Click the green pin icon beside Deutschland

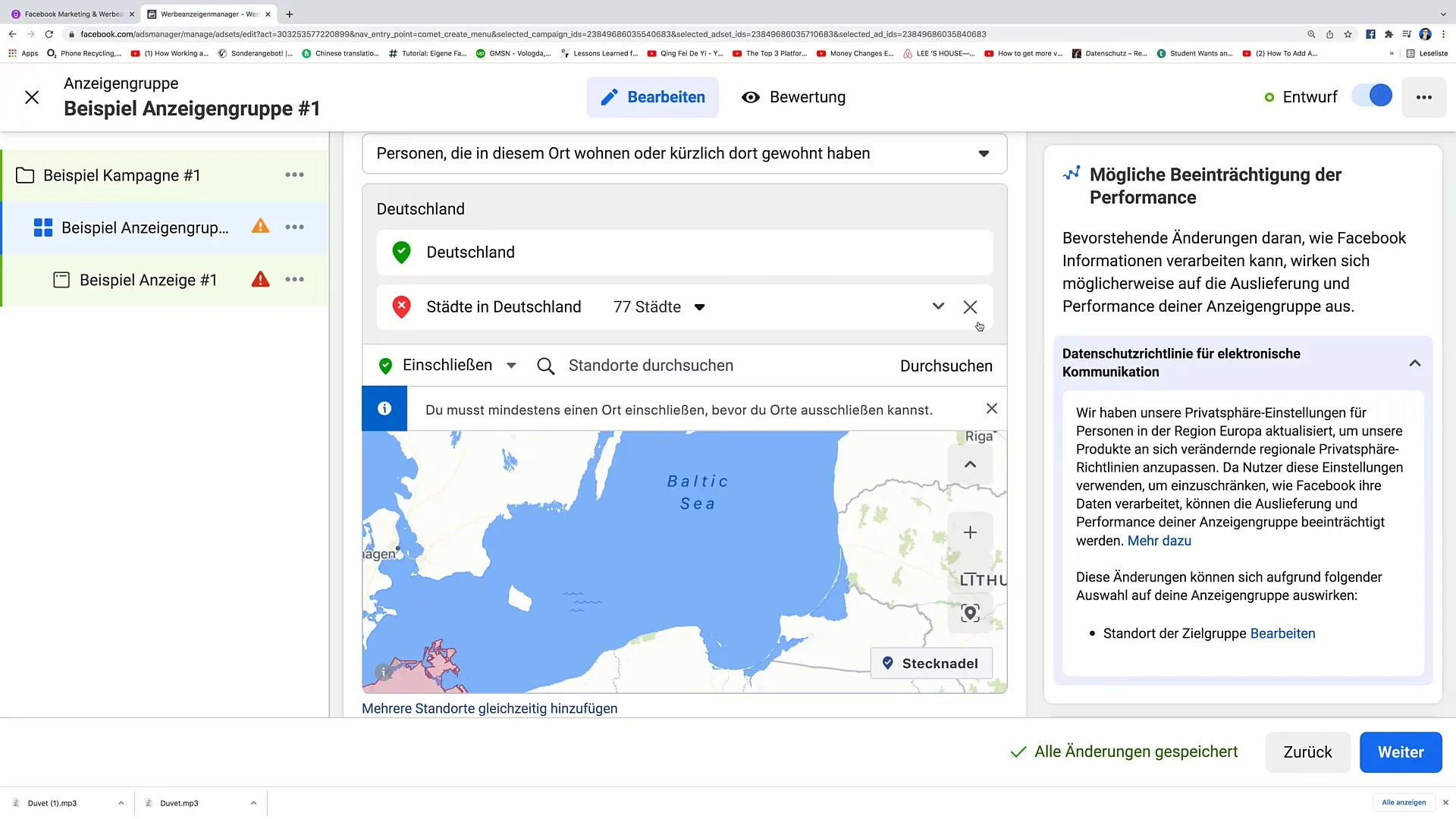pos(401,252)
